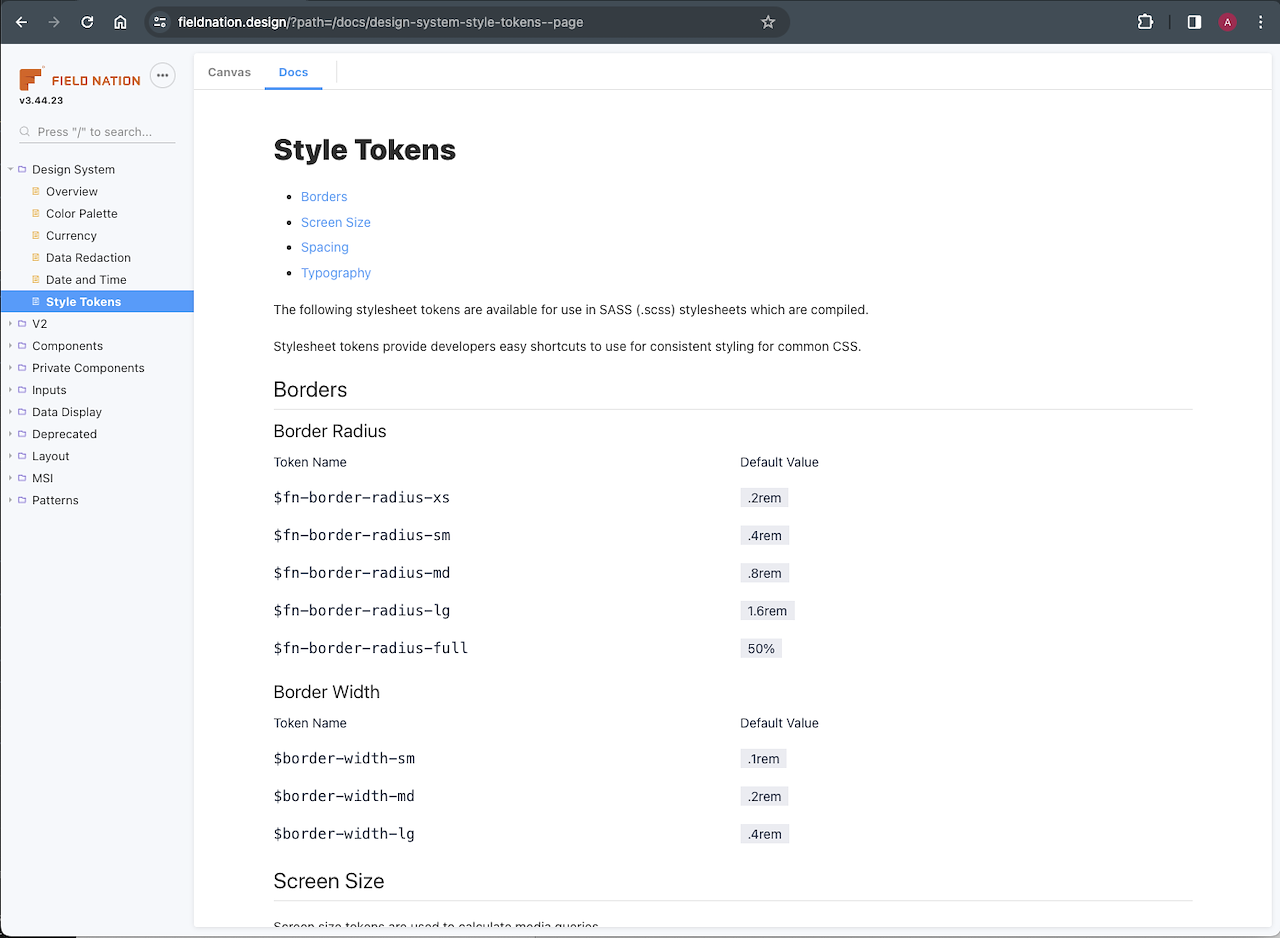Follow the Screen Size anchor link
The image size is (1280, 938).
(x=335, y=222)
